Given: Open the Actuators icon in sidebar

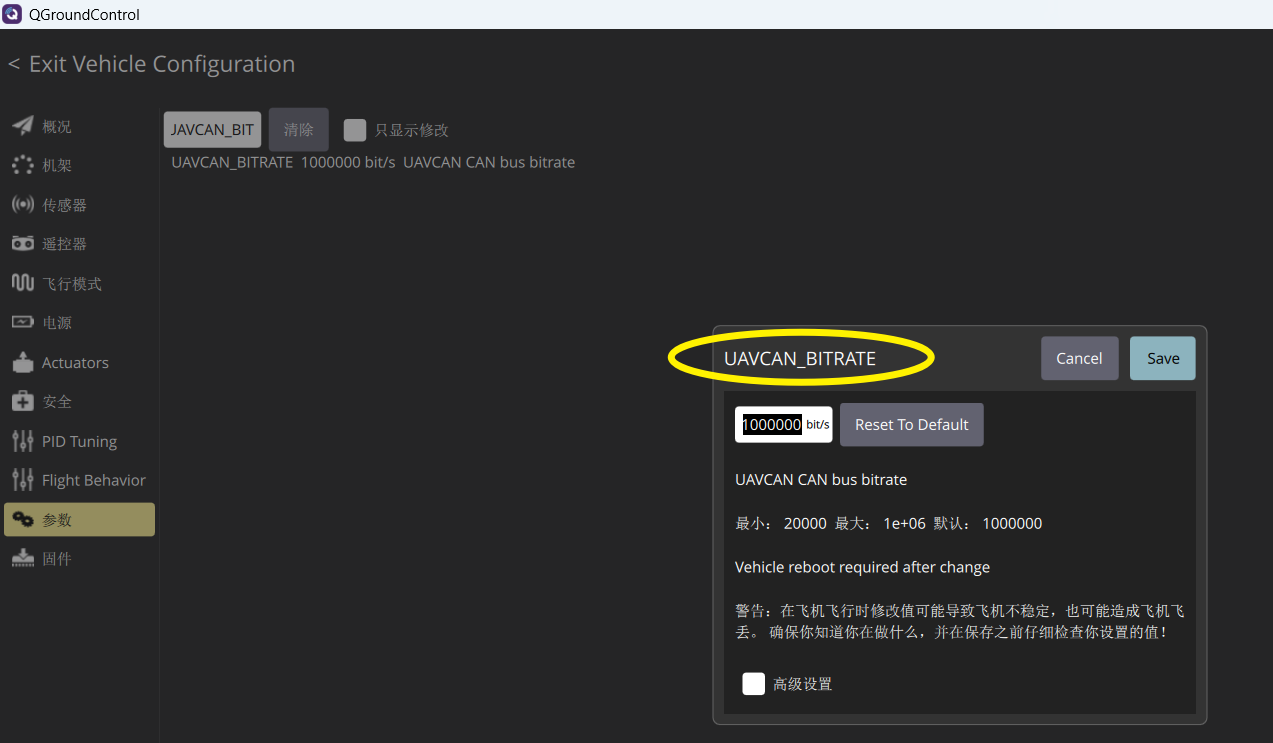Looking at the screenshot, I should 22,362.
